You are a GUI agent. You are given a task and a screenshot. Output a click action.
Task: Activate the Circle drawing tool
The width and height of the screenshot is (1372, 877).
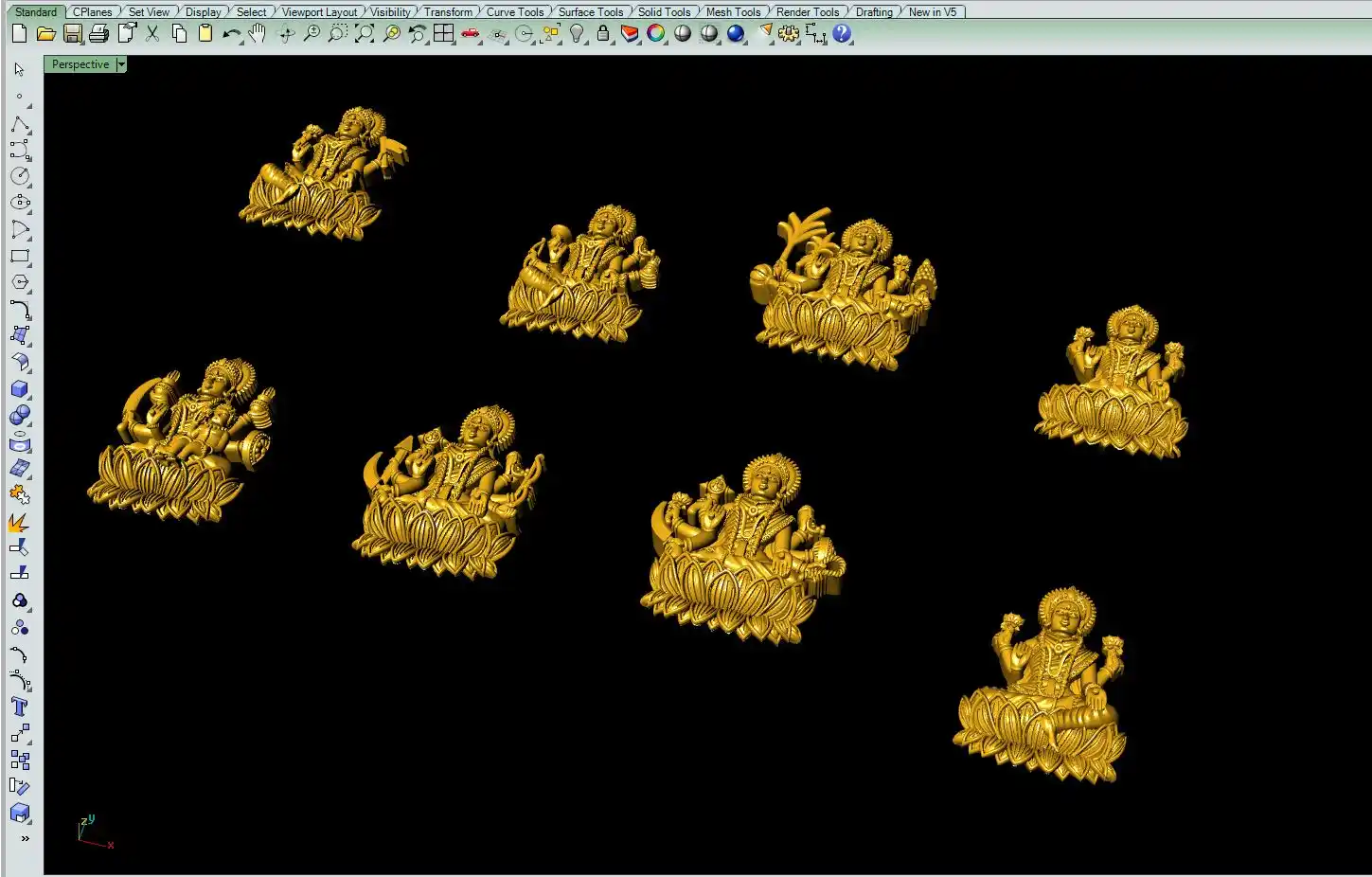point(20,176)
